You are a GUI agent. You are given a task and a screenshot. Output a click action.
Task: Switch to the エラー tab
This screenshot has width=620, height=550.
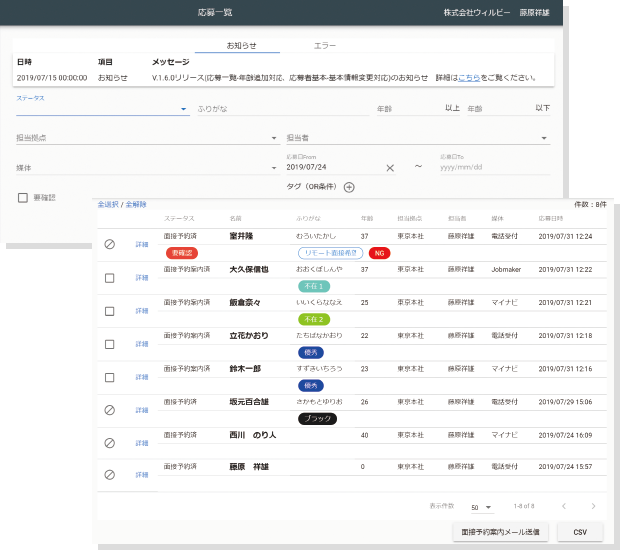pyautogui.click(x=325, y=46)
